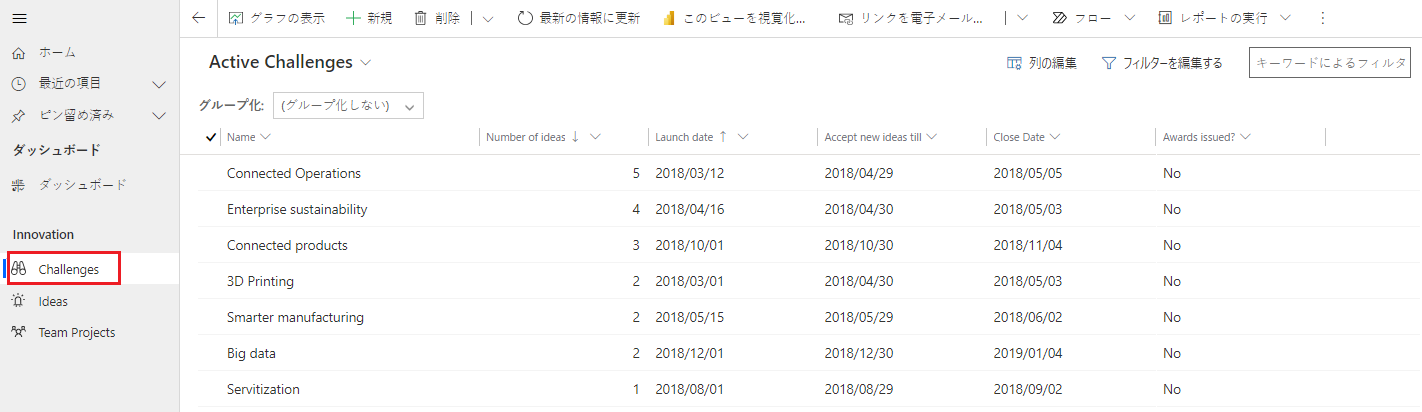Open Team Projects in the sidebar
The height and width of the screenshot is (412, 1422).
tap(76, 332)
